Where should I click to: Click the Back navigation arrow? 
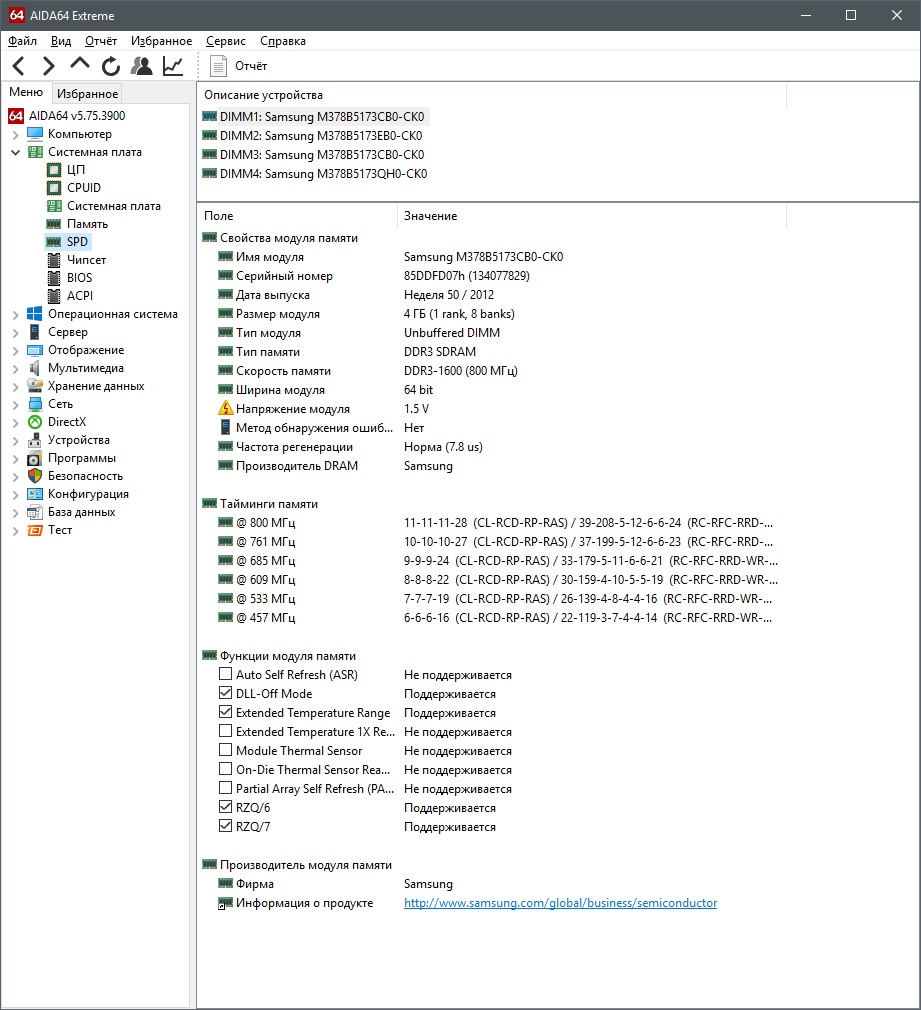click(18, 66)
